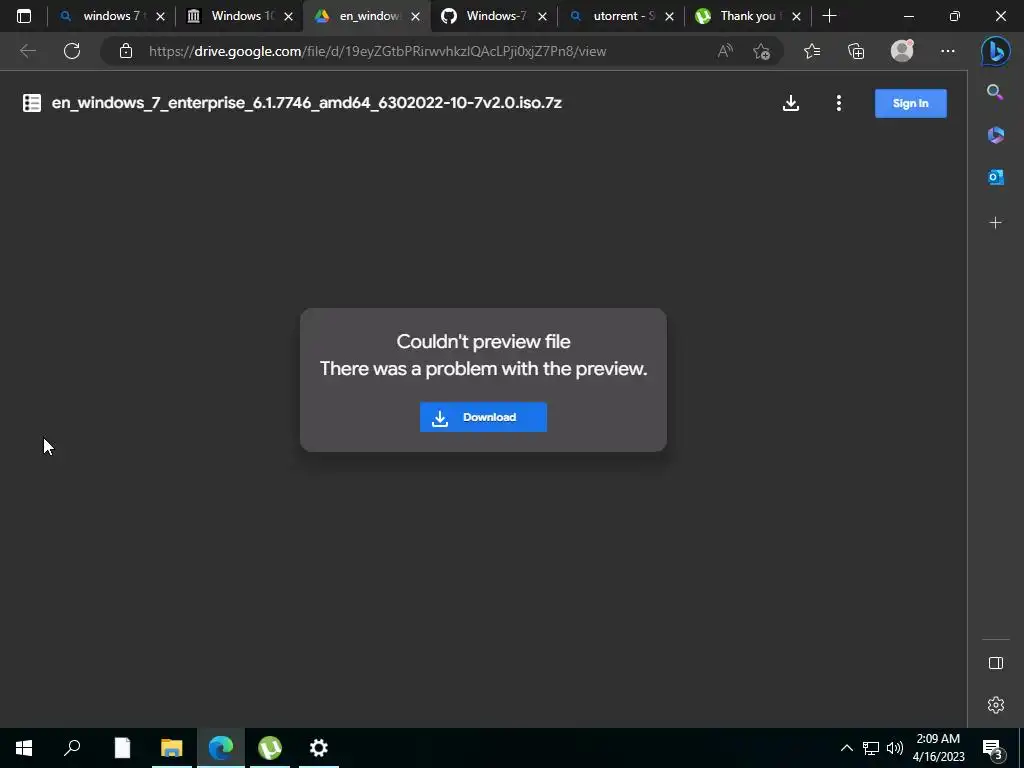This screenshot has height=768, width=1024.
Task: Open File Explorer from the taskbar
Action: coord(172,748)
